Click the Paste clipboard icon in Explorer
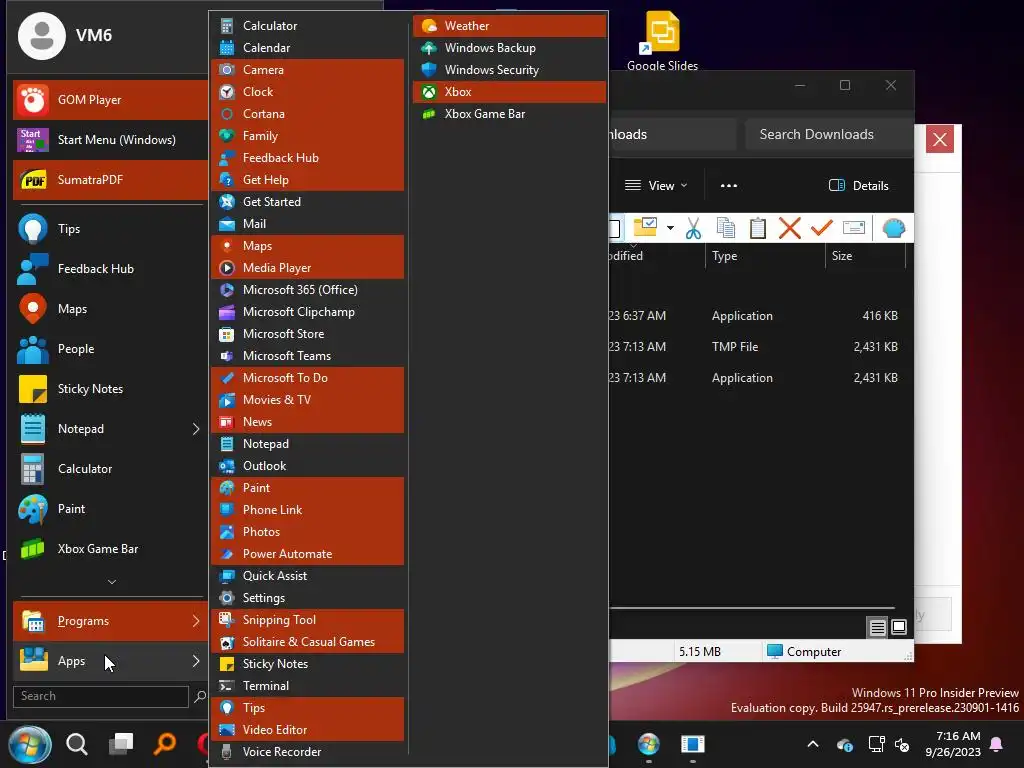This screenshot has height=768, width=1024. (x=758, y=229)
